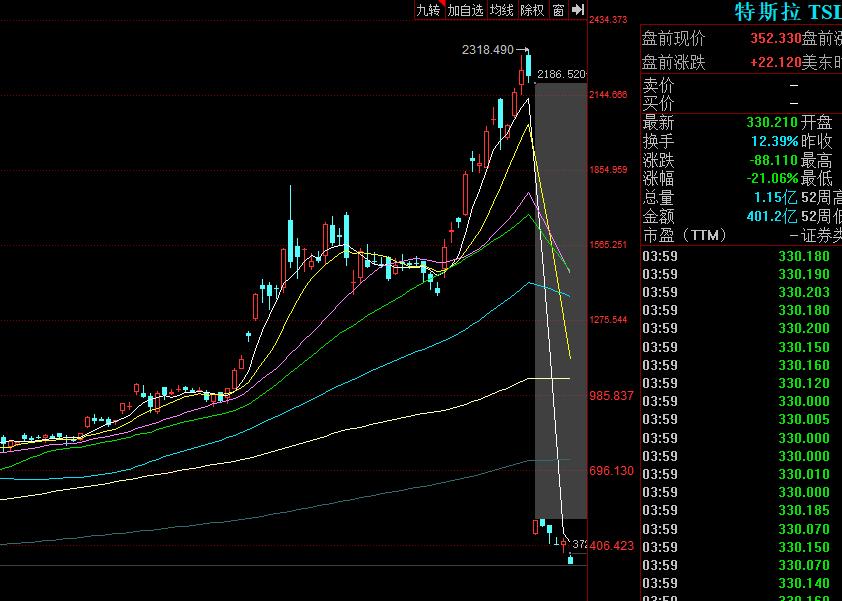Image resolution: width=842 pixels, height=601 pixels.
Task: Click the 最新 price 330.210
Action: (772, 122)
